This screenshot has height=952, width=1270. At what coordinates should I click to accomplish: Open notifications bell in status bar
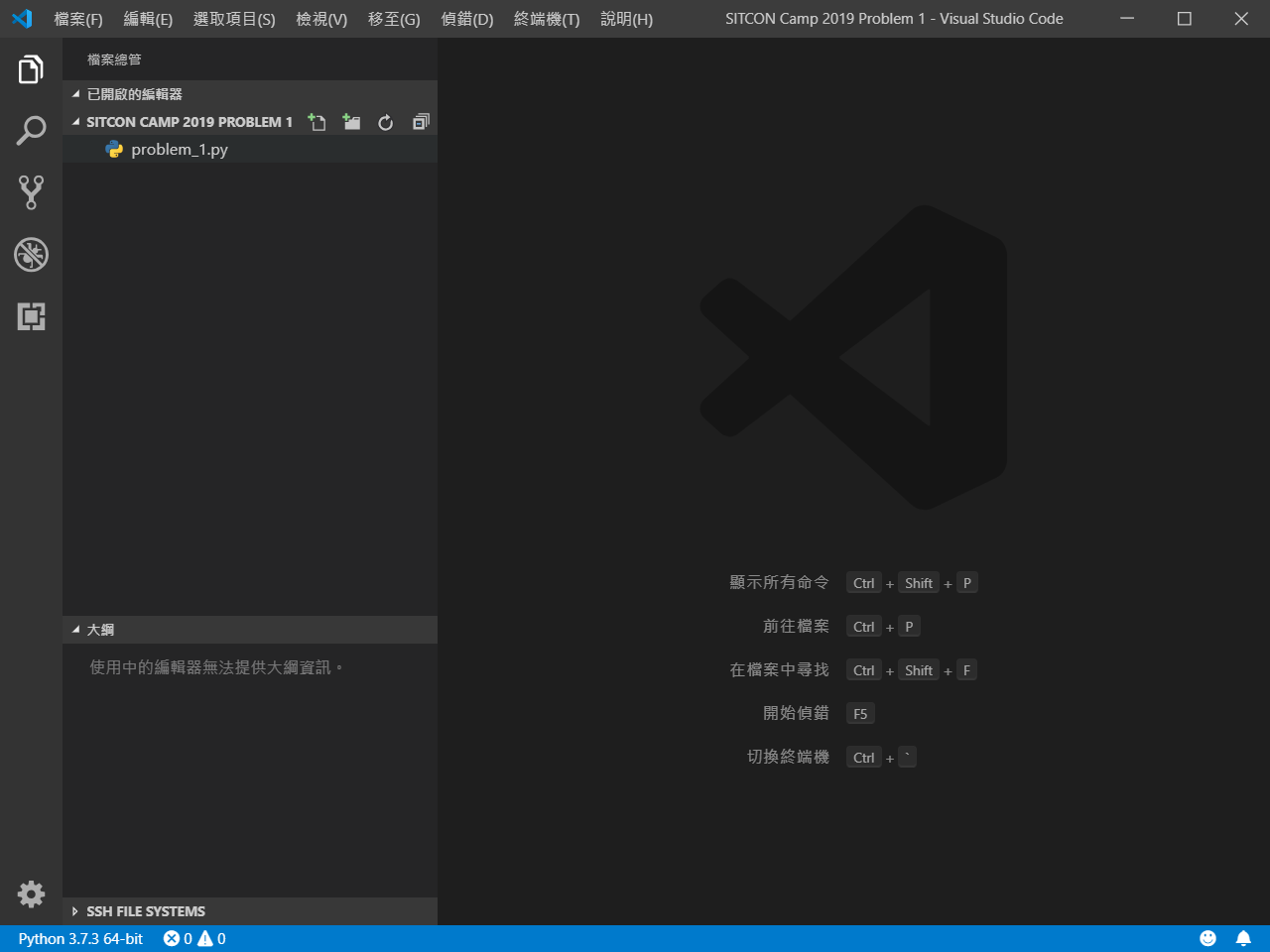coord(1243,938)
